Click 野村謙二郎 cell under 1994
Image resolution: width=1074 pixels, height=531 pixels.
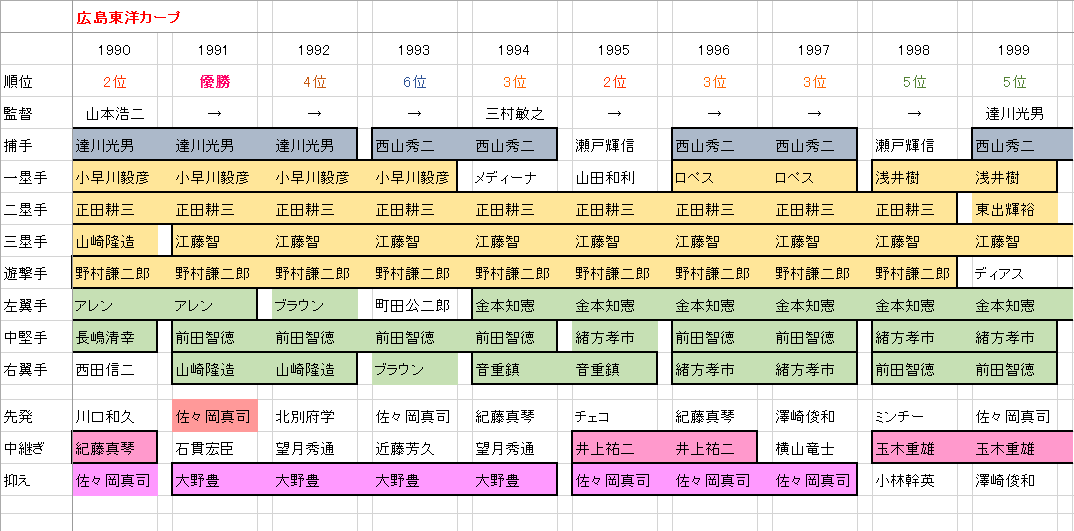pos(514,274)
